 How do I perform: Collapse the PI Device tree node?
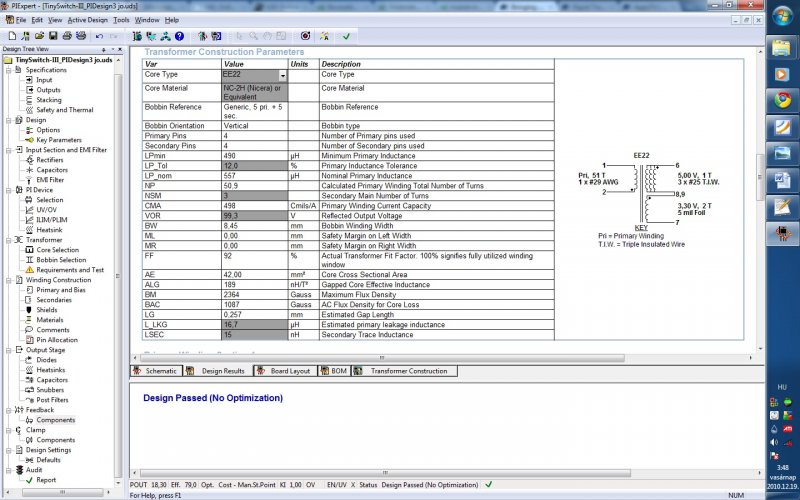point(9,190)
